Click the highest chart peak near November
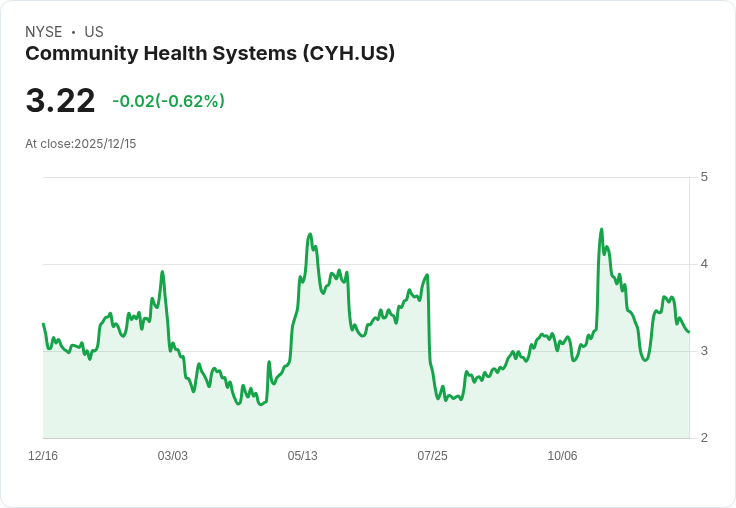The width and height of the screenshot is (736, 508). (602, 229)
